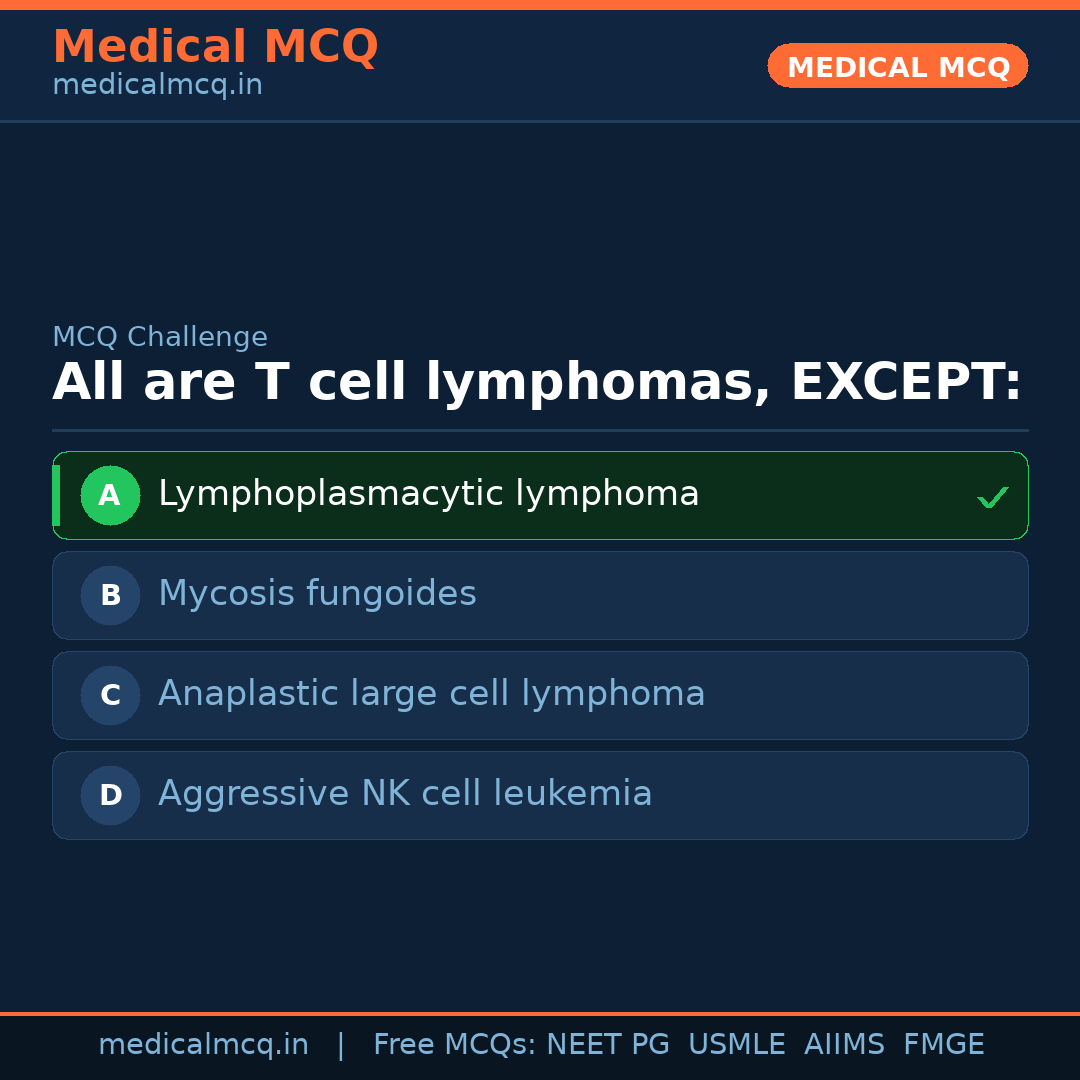This screenshot has width=1080, height=1080.
Task: Click the AIIMS footer label
Action: tap(844, 1045)
